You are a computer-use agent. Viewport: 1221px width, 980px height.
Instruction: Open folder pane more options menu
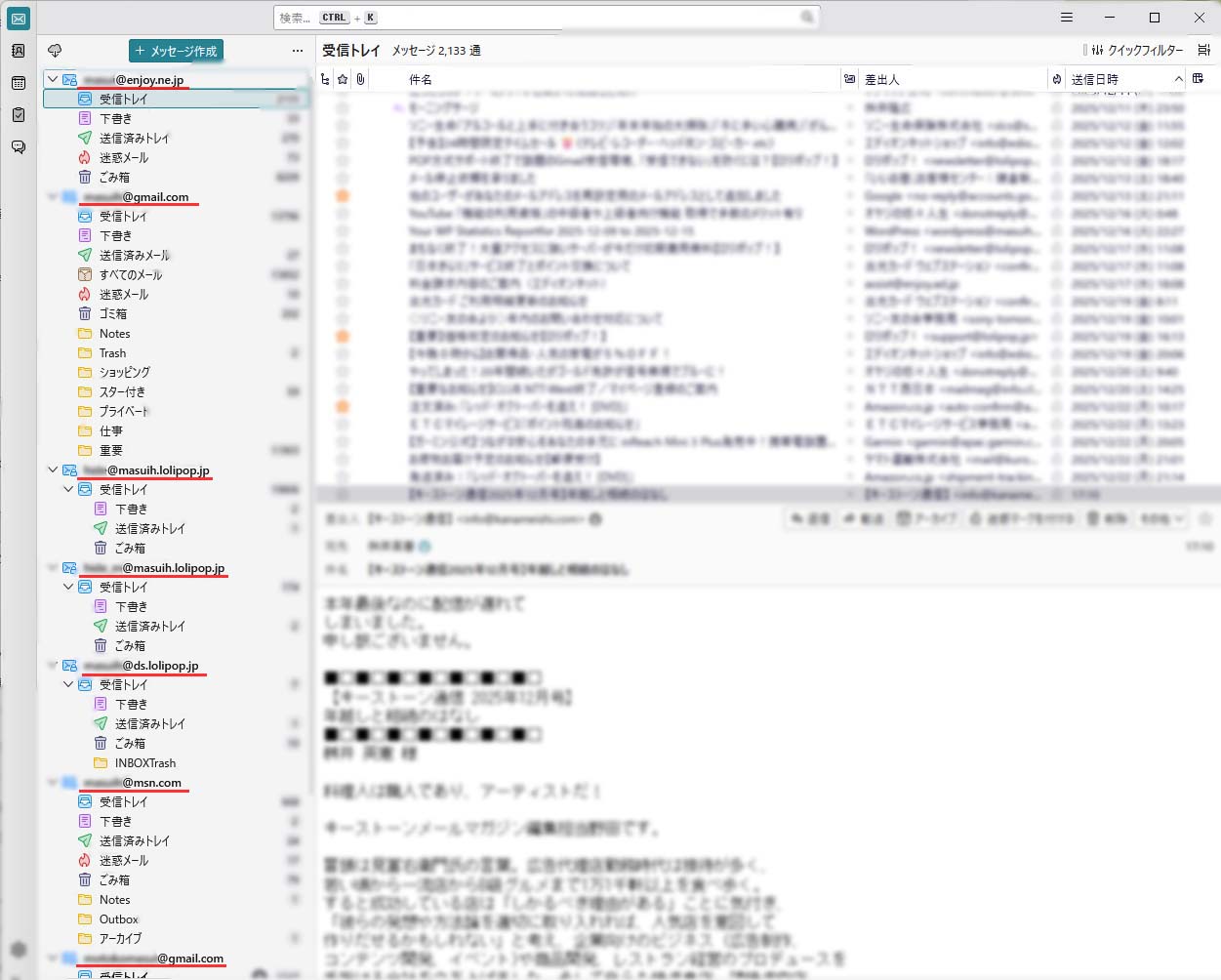pos(298,51)
